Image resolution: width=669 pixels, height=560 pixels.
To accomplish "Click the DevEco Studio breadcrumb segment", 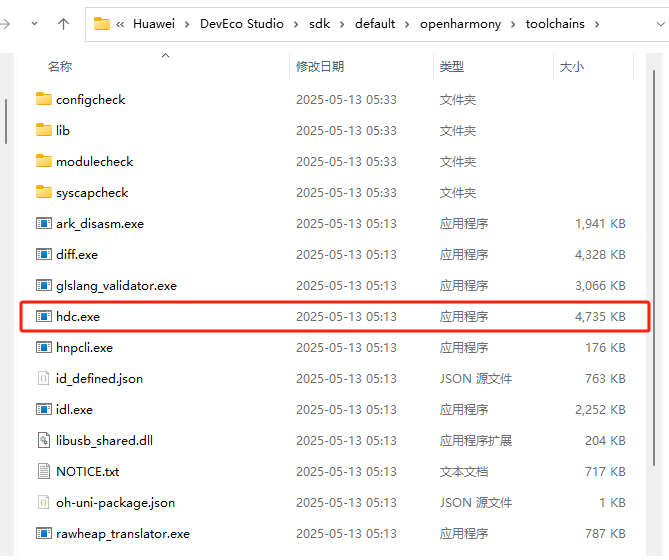I will [x=241, y=24].
